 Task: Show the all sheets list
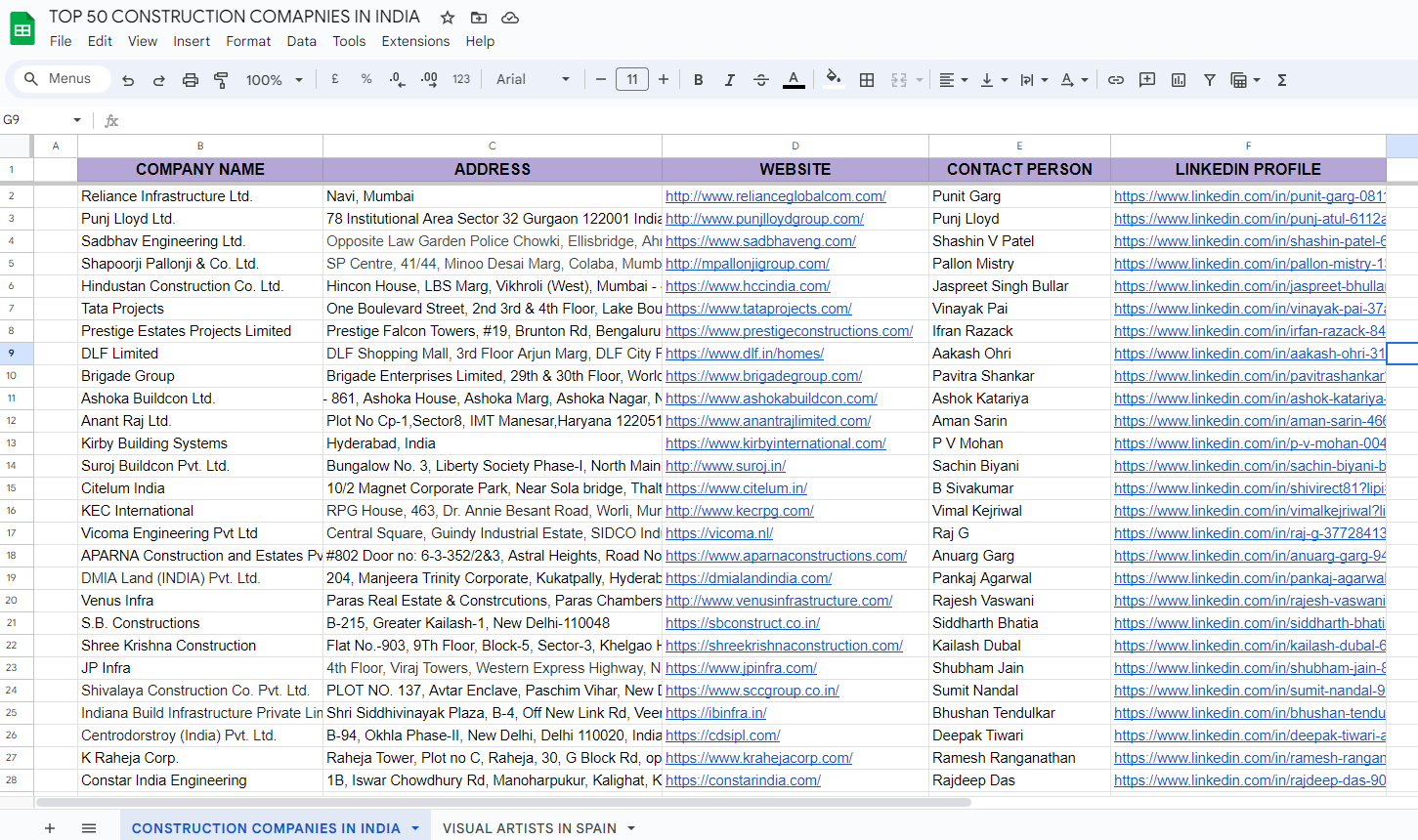pyautogui.click(x=89, y=828)
